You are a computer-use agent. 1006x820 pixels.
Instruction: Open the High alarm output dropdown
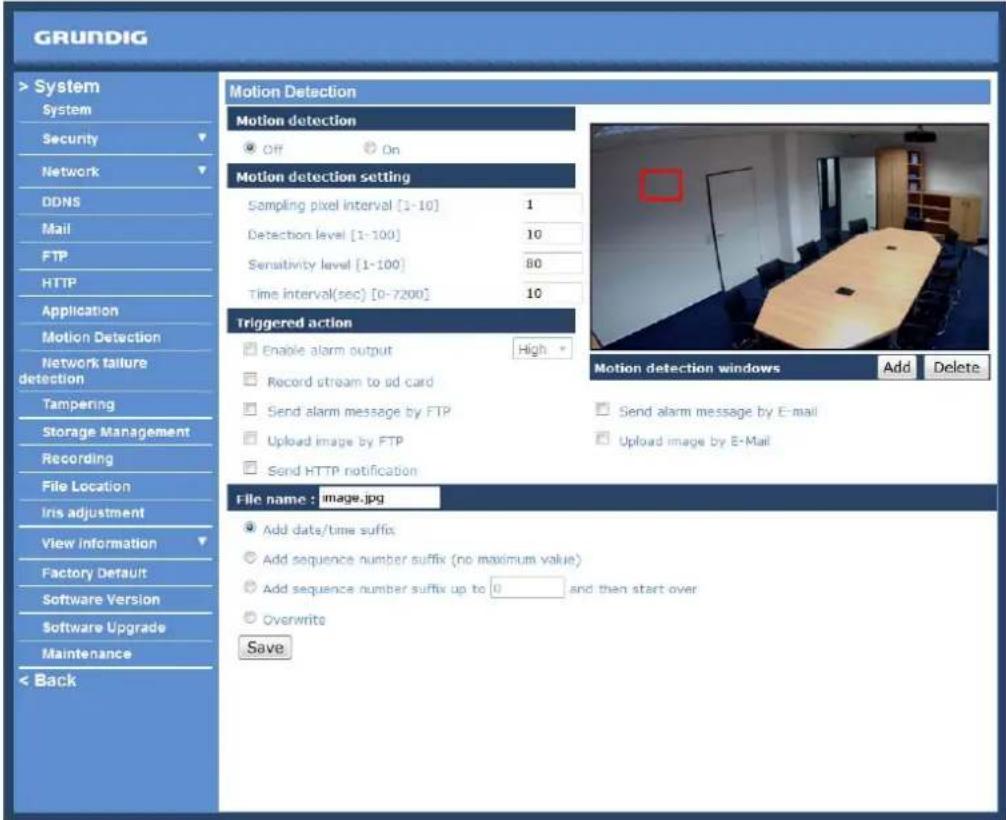point(542,349)
